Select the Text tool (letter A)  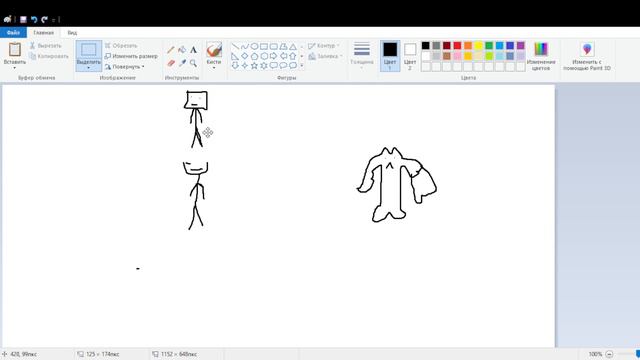tap(193, 50)
